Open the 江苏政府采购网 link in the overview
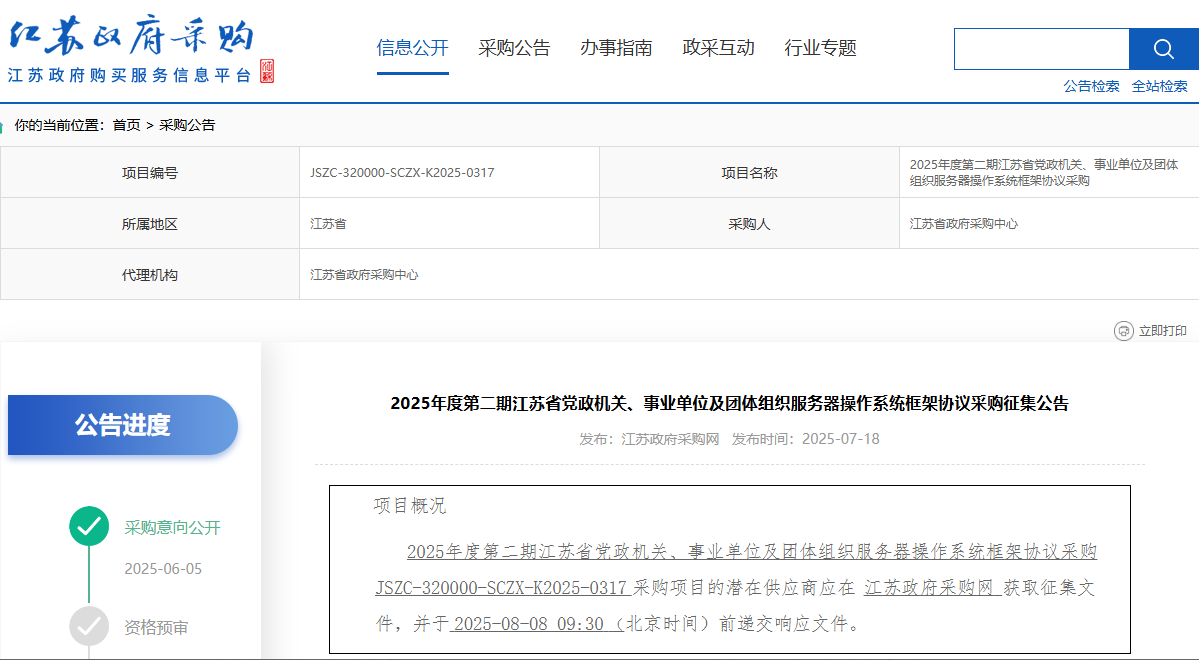 (x=931, y=588)
